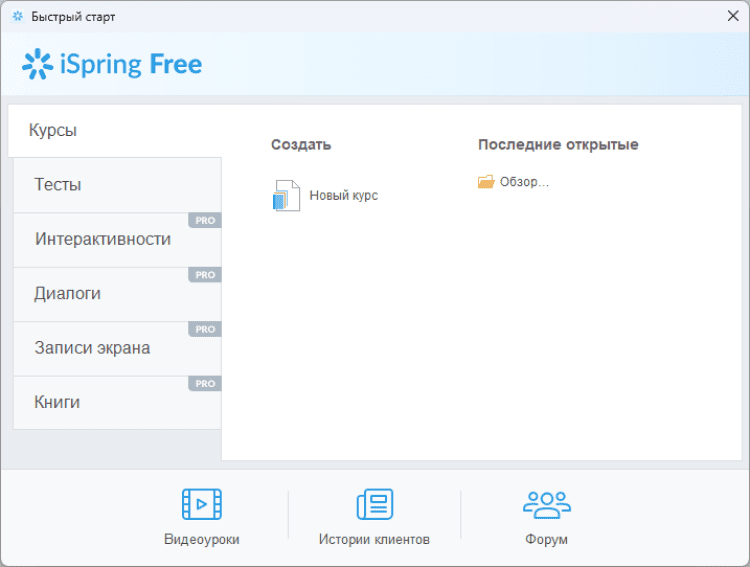Click the Видеоуроки film icon
This screenshot has width=750, height=567.
point(202,504)
